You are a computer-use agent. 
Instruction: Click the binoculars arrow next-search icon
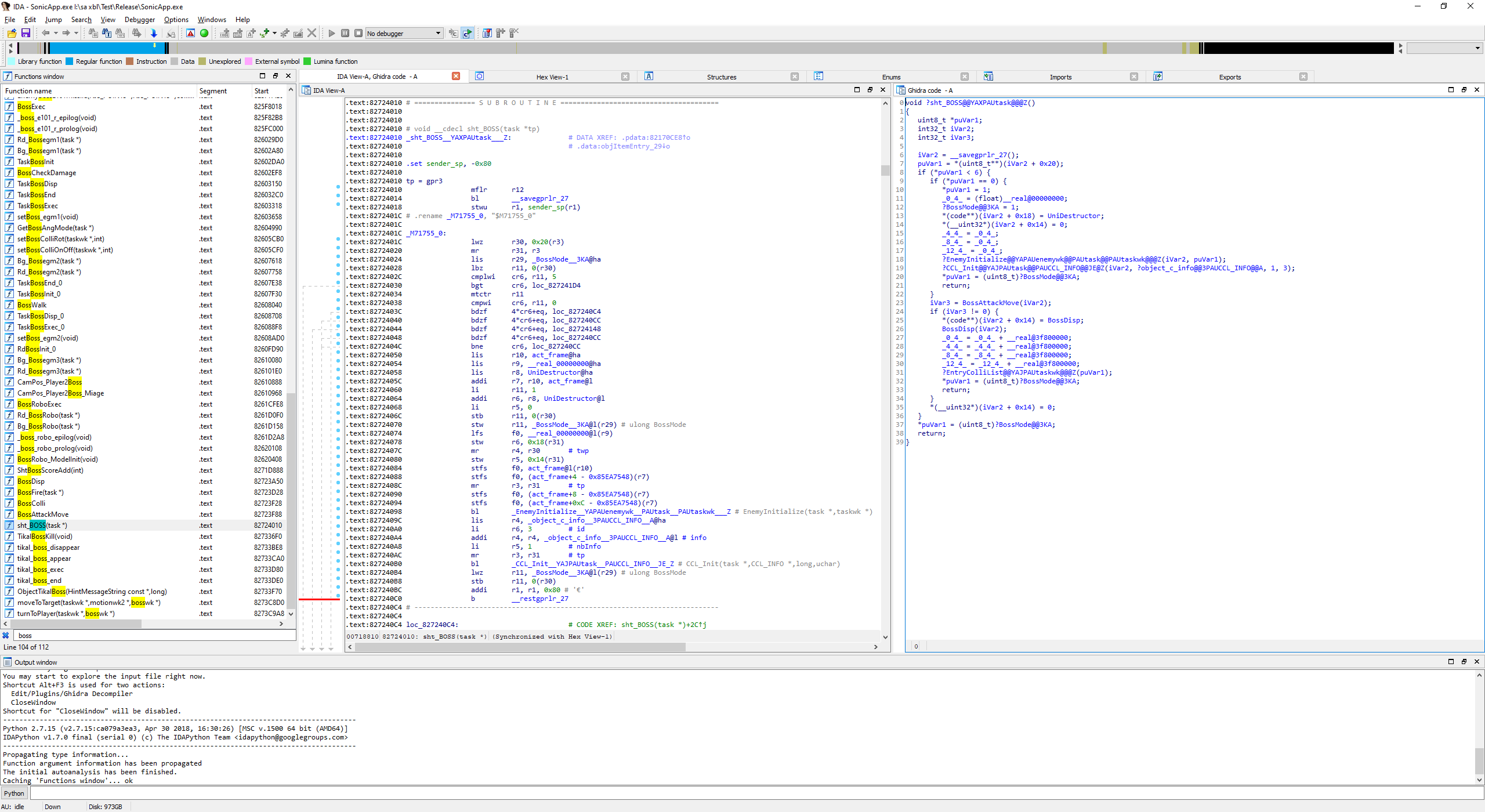tap(136, 33)
